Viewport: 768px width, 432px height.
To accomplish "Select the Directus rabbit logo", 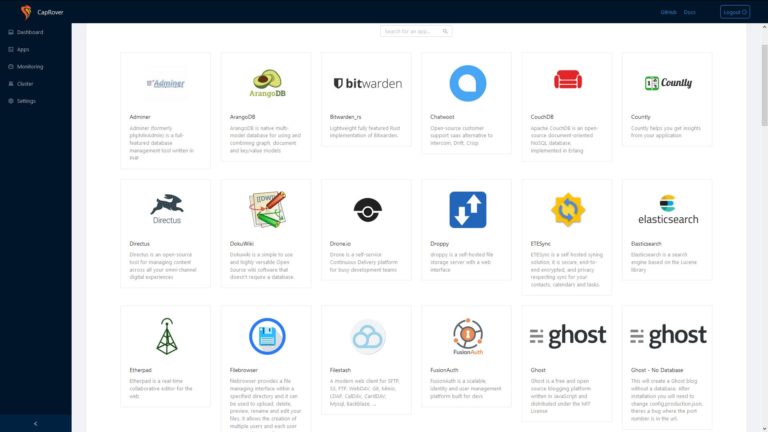I will (166, 207).
